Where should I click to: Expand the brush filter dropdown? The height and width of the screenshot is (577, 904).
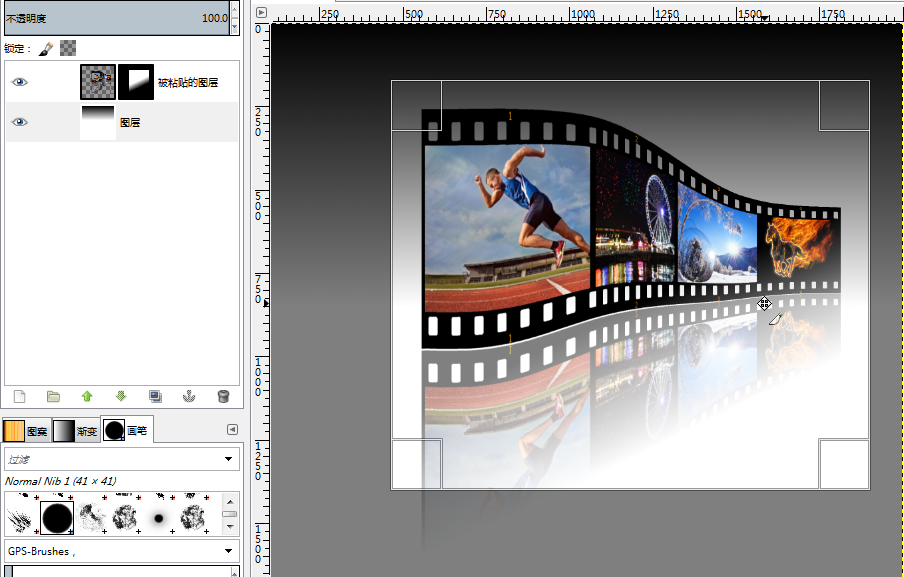pyautogui.click(x=228, y=459)
